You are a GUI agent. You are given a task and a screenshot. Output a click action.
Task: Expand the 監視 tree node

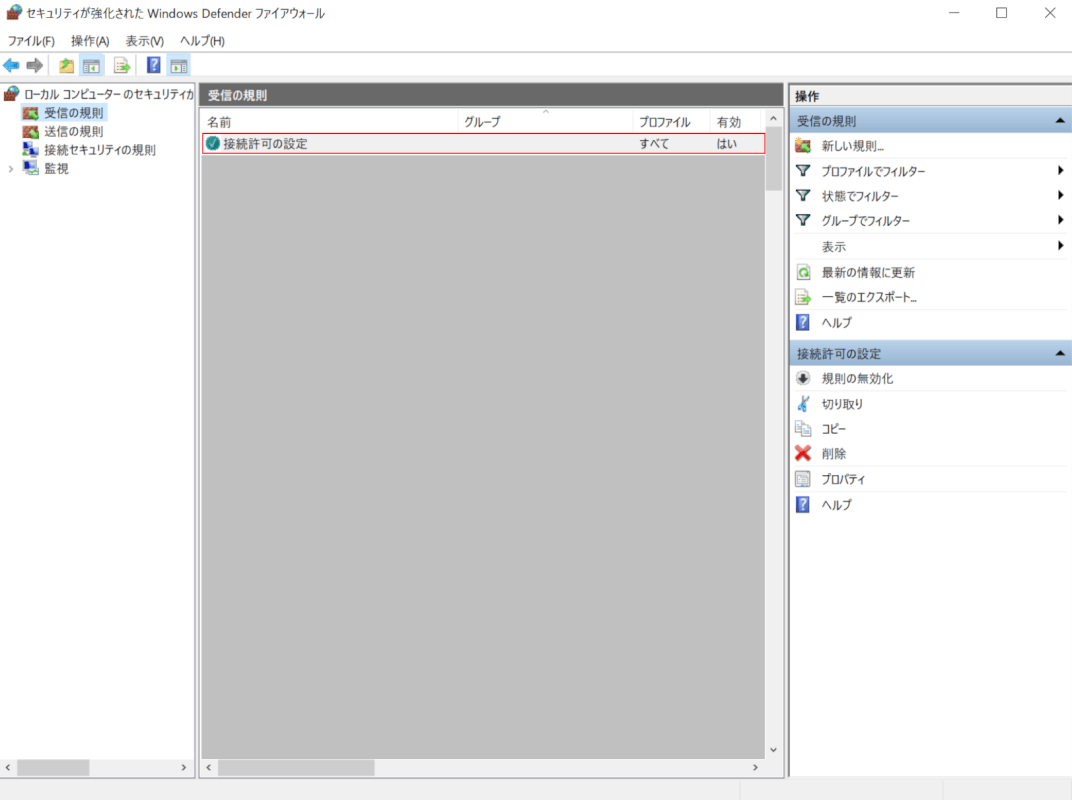pyautogui.click(x=11, y=169)
